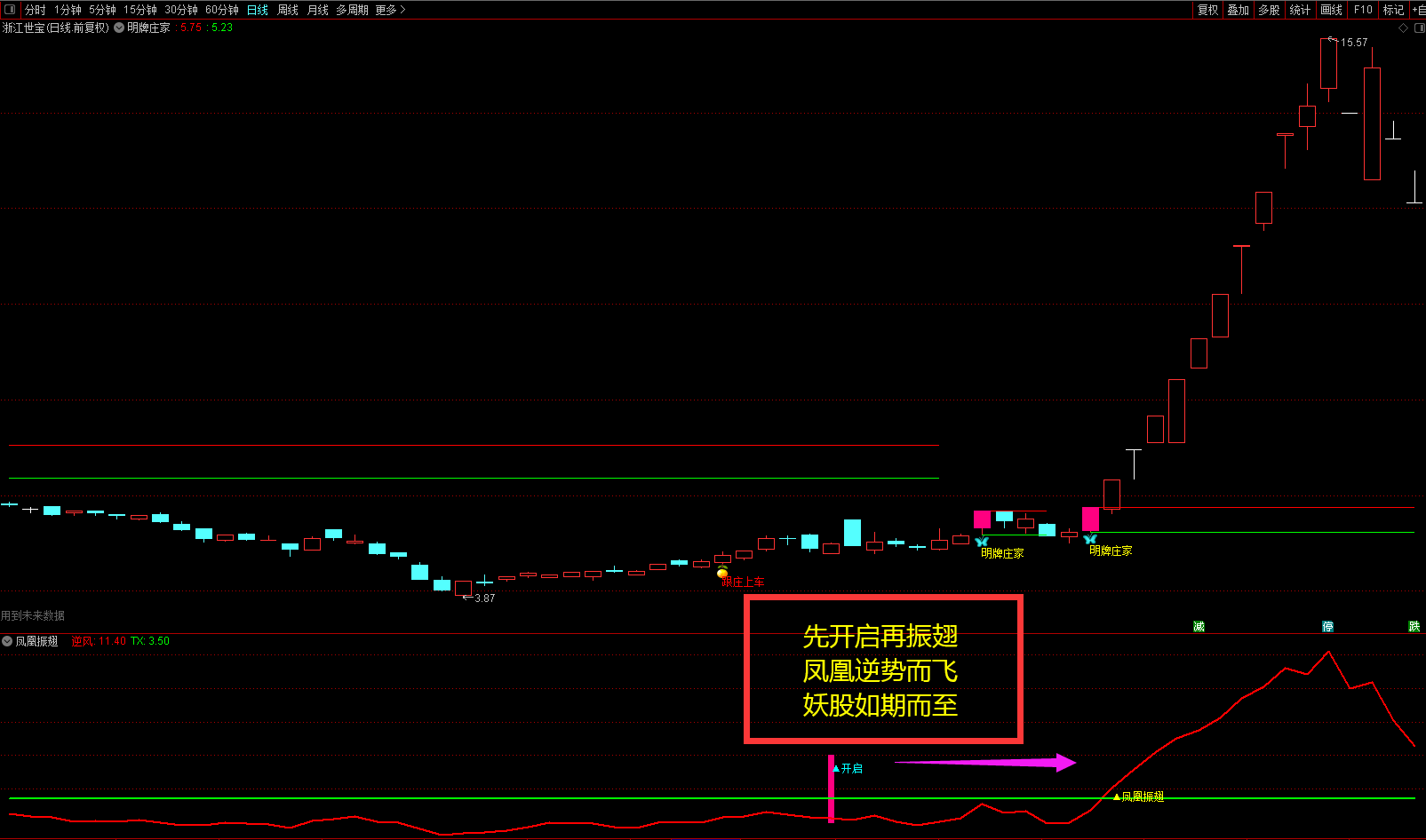Image resolution: width=1426 pixels, height=840 pixels.
Task: Select the 15分钟 period tab
Action: [x=140, y=10]
